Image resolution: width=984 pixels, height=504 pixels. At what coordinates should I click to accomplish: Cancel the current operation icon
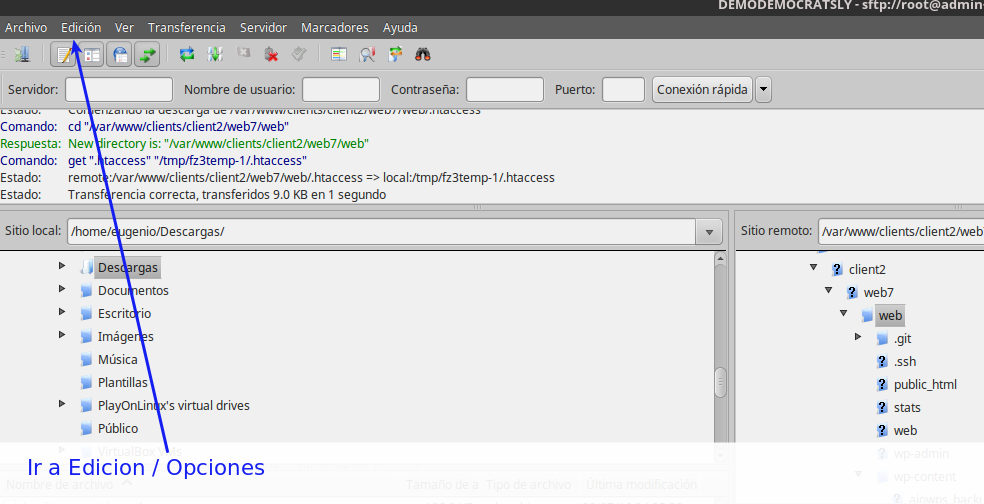pos(243,55)
